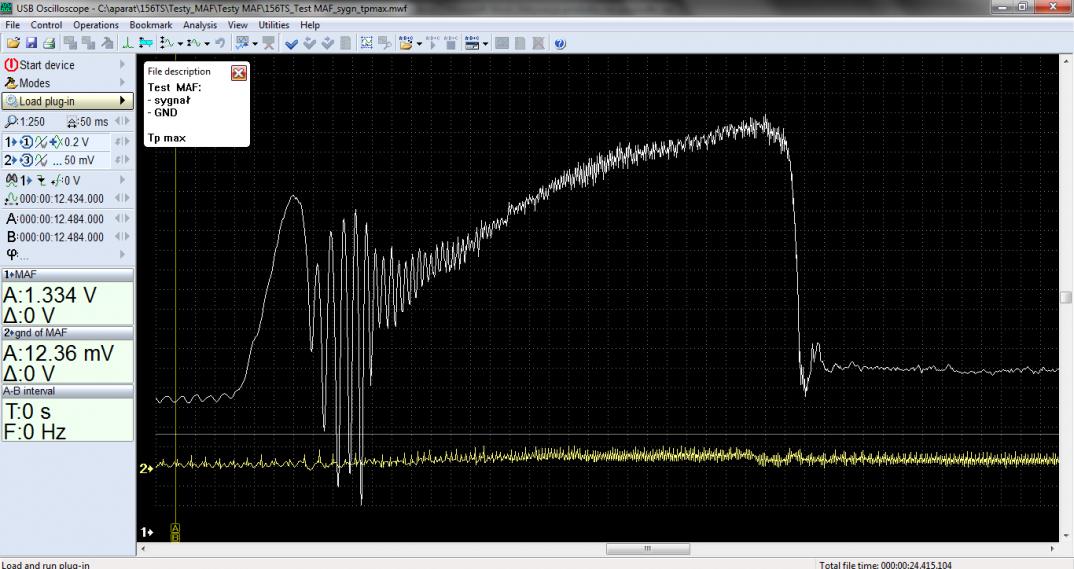Open the Bookmark menu

click(x=150, y=24)
